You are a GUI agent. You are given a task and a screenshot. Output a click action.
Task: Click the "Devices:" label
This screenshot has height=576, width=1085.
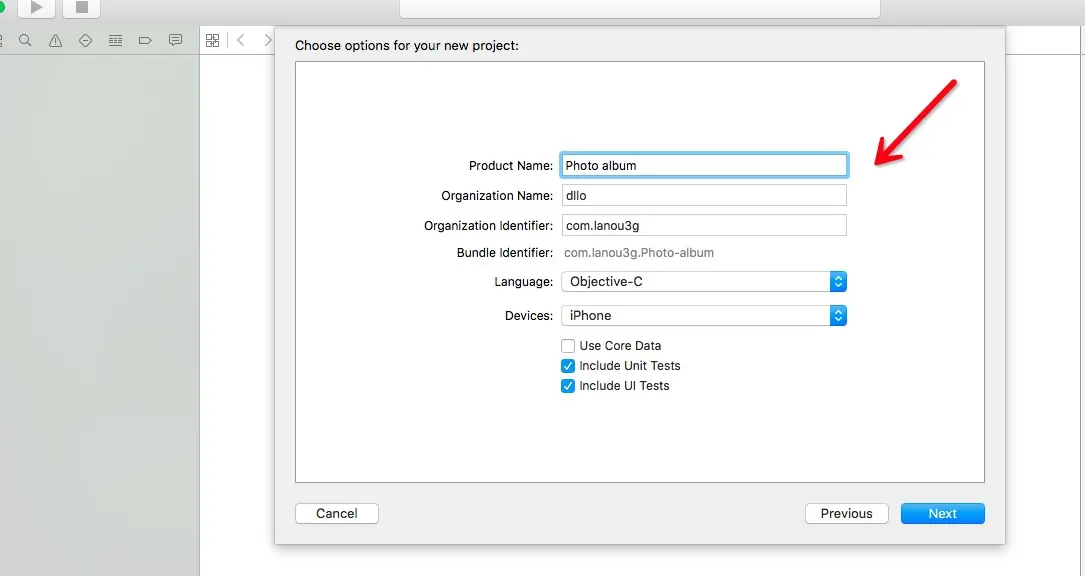[x=529, y=316]
